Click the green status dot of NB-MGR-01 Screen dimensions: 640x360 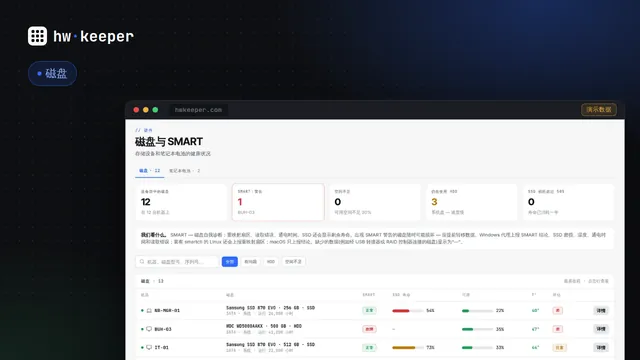(x=142, y=311)
